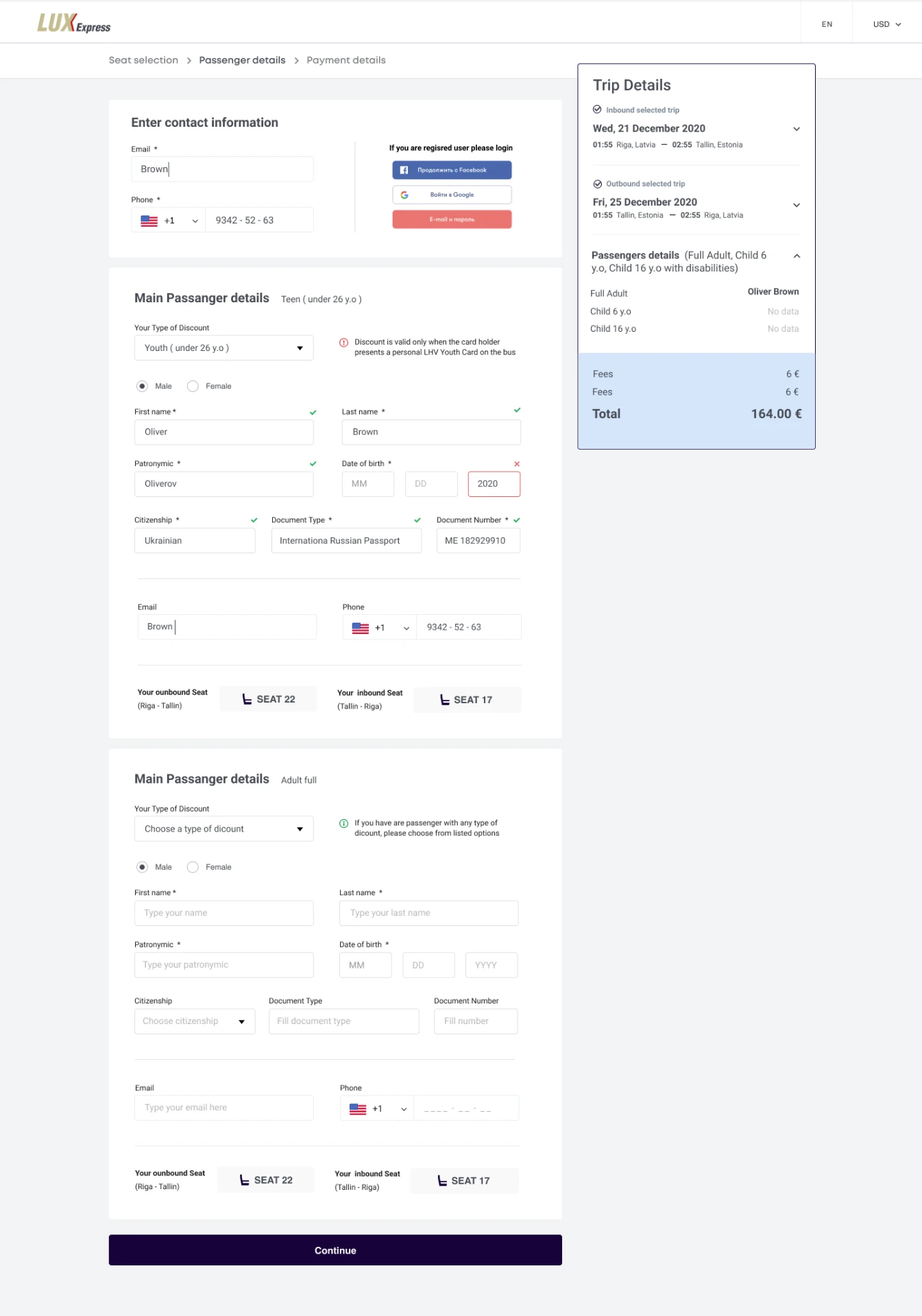The image size is (922, 1316).
Task: Open the USD currency dropdown
Action: (887, 24)
